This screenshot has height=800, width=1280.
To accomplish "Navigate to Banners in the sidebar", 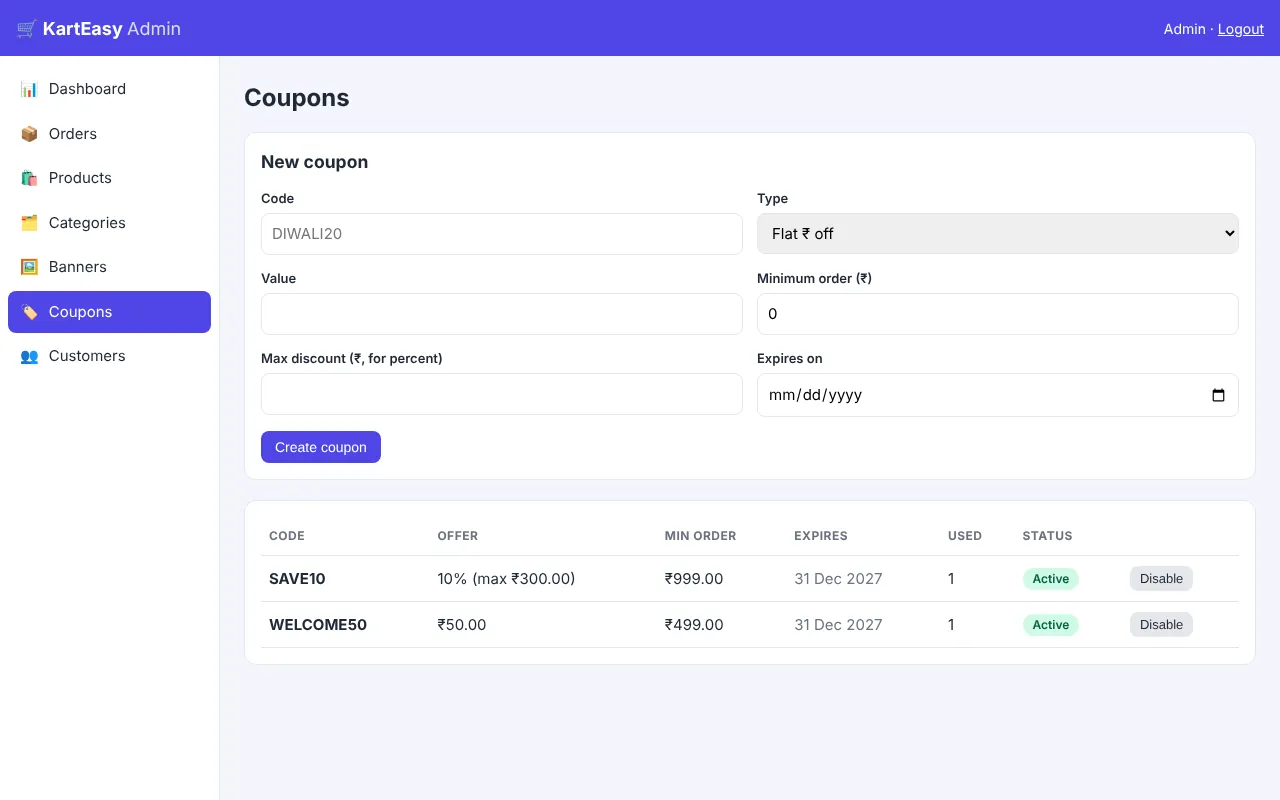I will (x=109, y=267).
